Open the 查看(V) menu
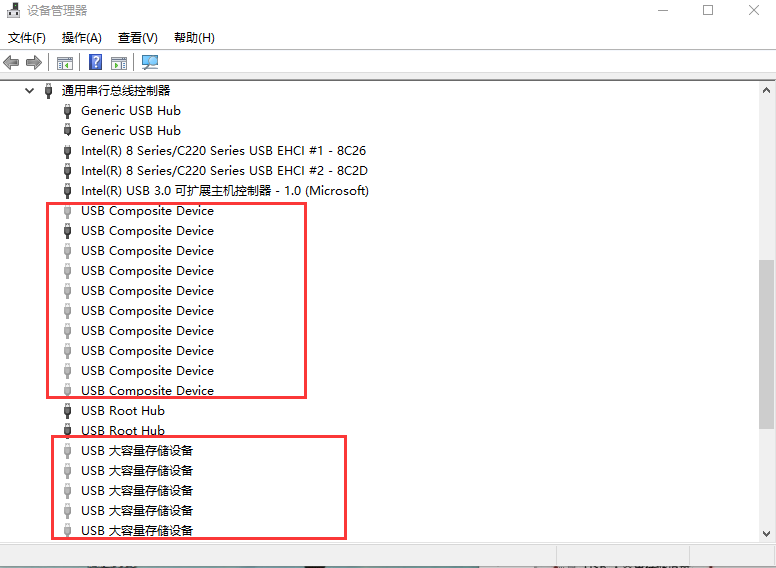Viewport: 776px width, 568px height. tap(137, 38)
